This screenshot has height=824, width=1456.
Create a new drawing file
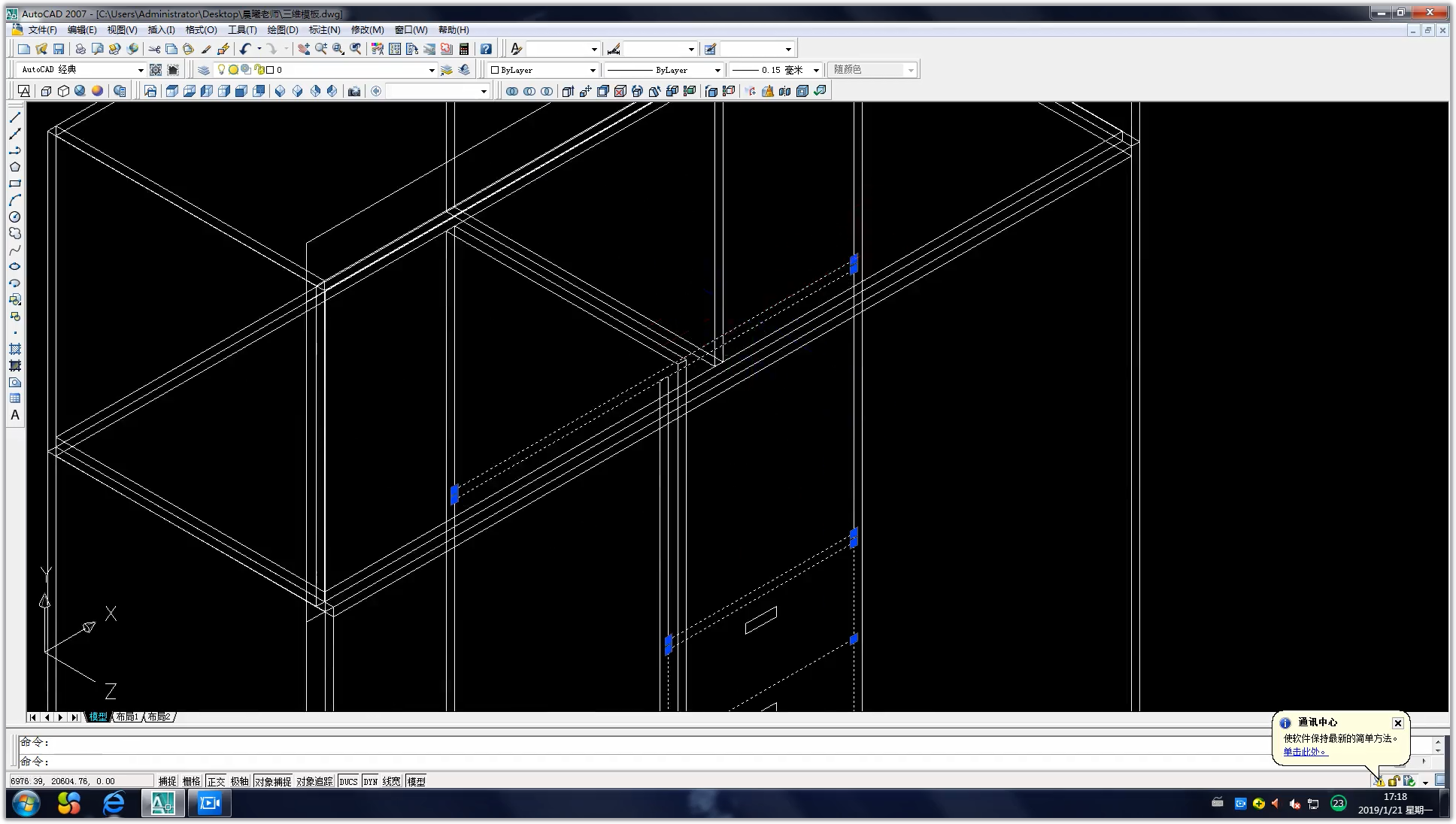point(24,49)
